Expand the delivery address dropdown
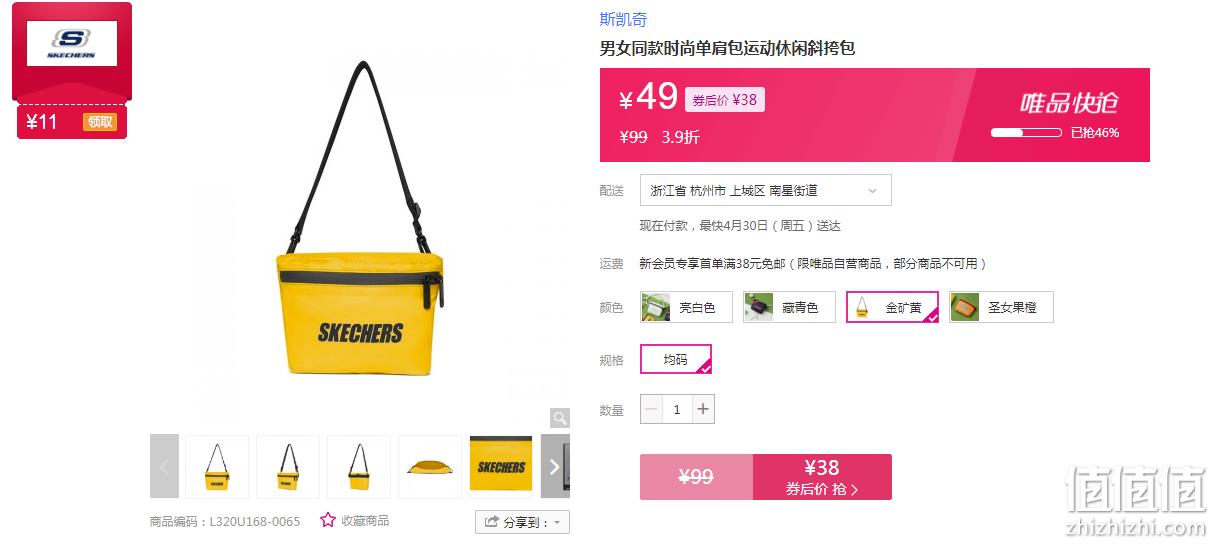 pyautogui.click(x=765, y=190)
